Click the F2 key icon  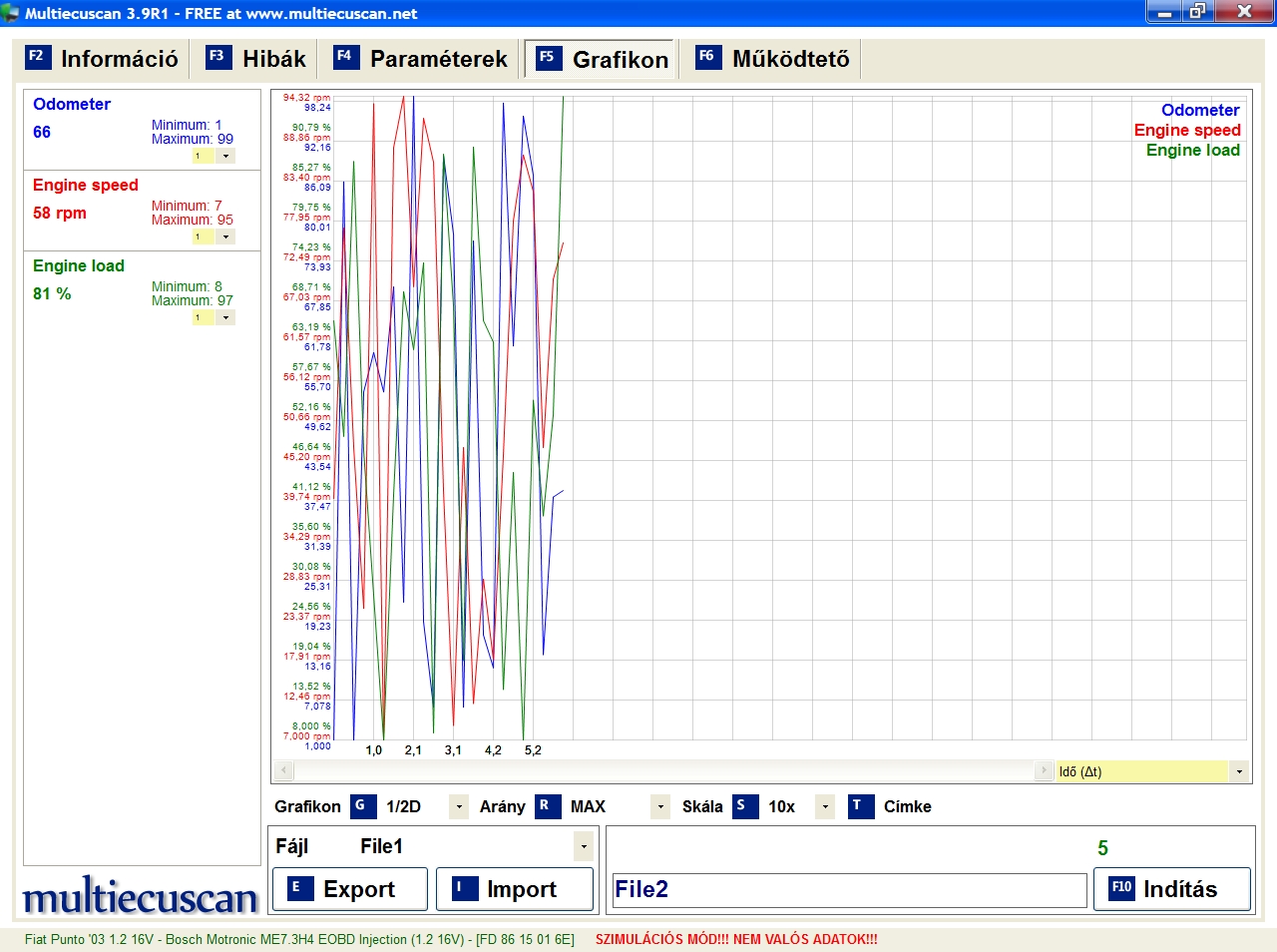coord(37,57)
